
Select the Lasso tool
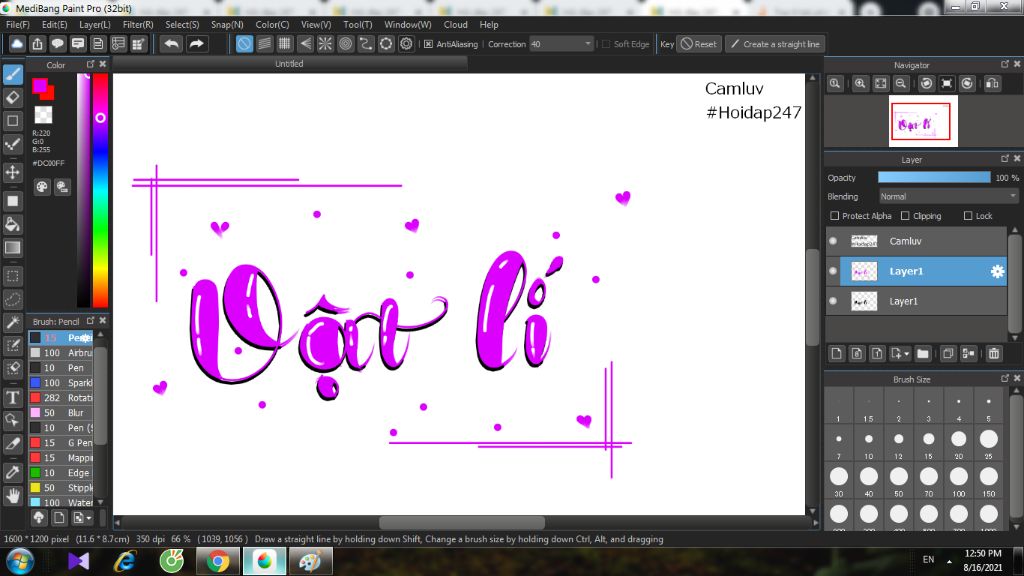coord(13,300)
